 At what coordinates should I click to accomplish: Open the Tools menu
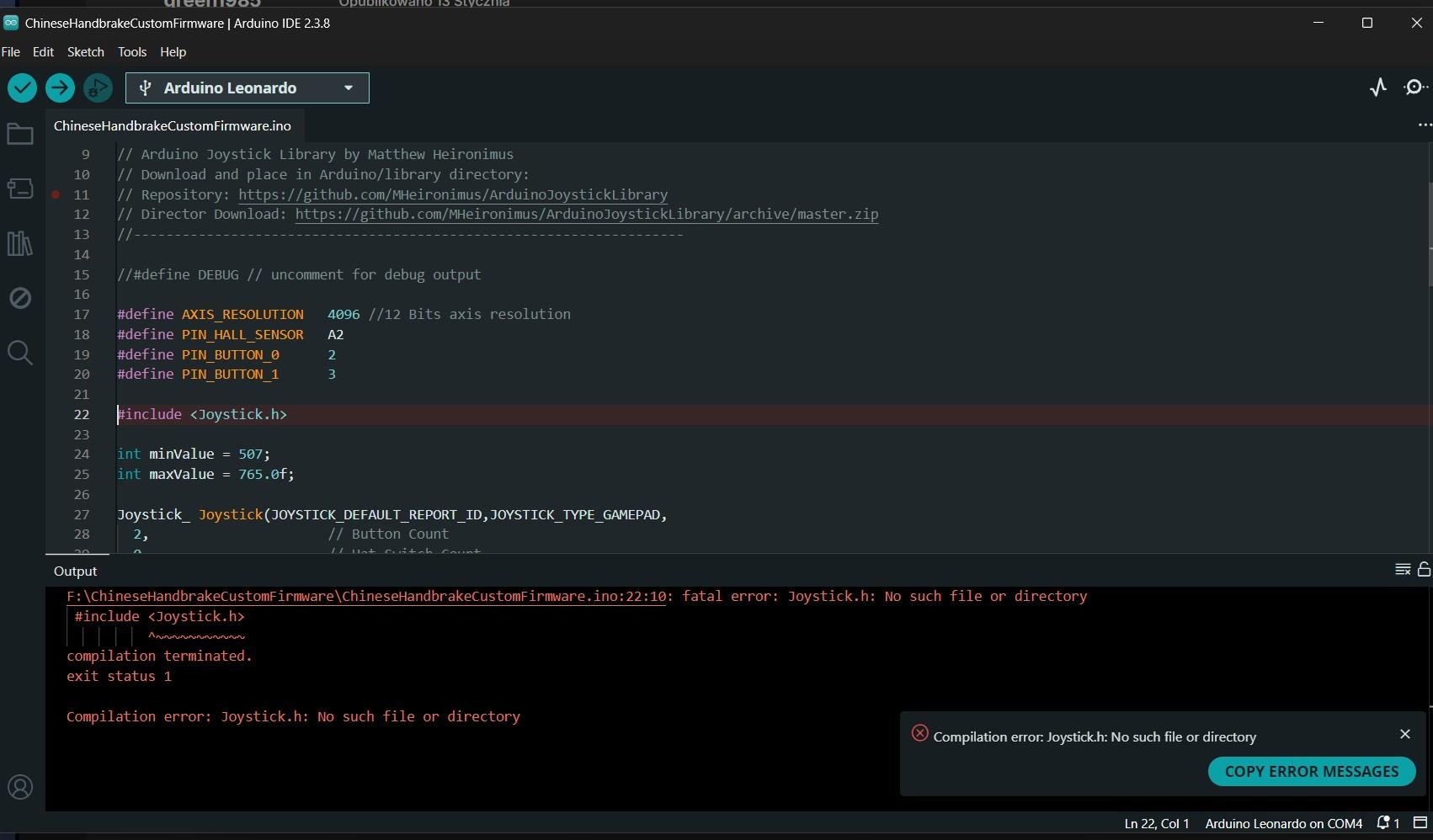tap(132, 52)
